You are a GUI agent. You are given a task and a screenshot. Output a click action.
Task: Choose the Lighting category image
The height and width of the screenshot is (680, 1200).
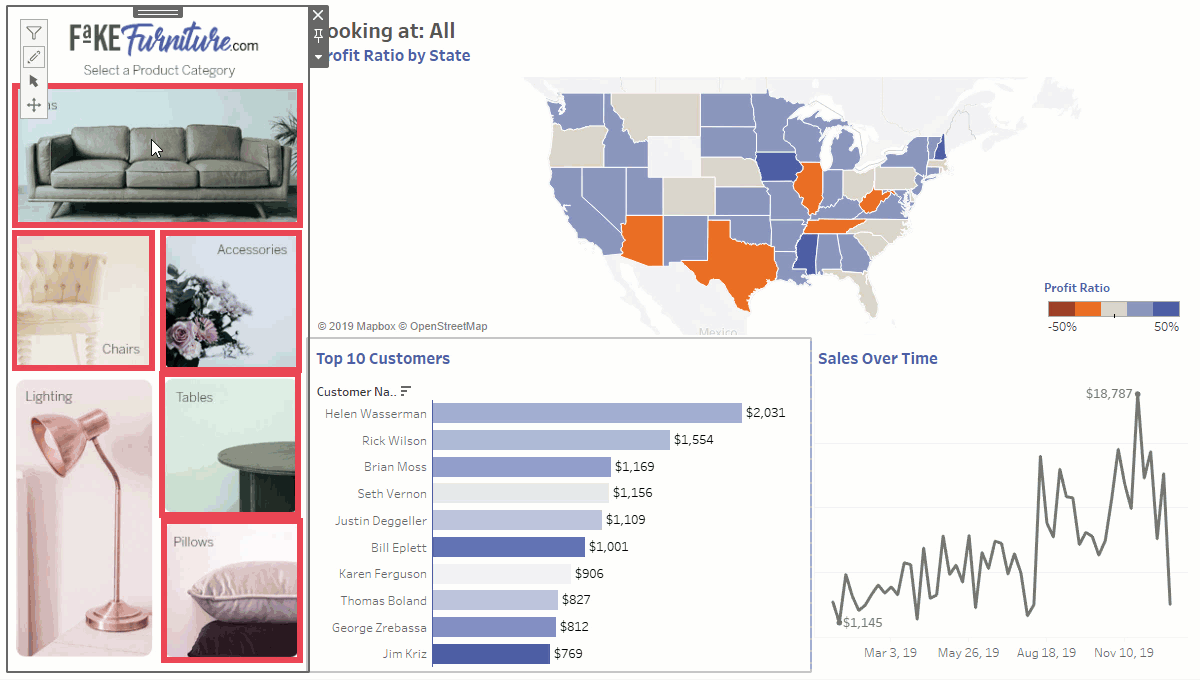pos(84,518)
